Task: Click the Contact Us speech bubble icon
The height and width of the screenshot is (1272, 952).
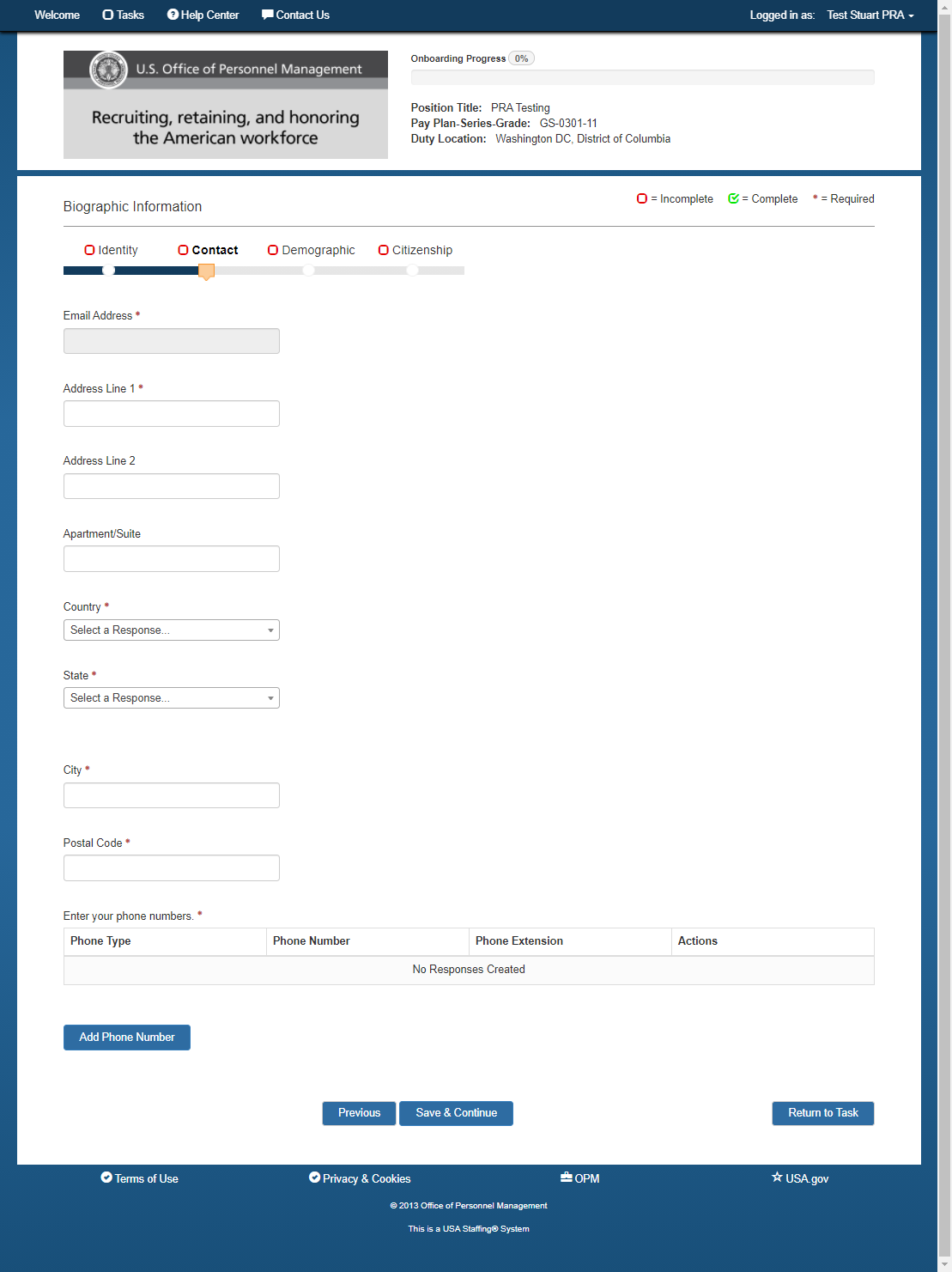Action: click(268, 15)
